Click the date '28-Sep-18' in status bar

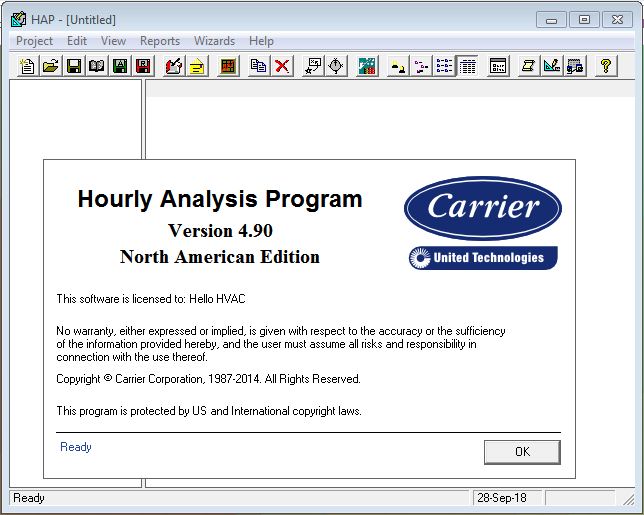tap(502, 498)
